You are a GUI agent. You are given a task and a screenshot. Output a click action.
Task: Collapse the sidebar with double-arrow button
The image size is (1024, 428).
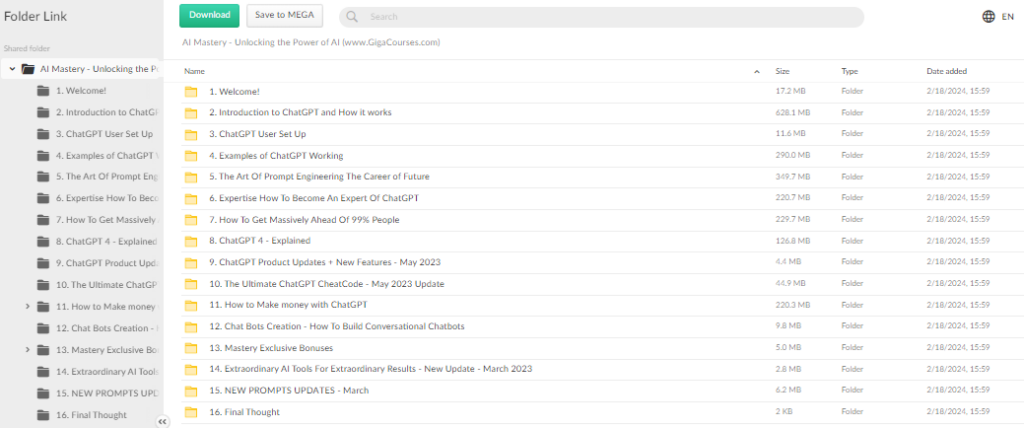(x=163, y=422)
